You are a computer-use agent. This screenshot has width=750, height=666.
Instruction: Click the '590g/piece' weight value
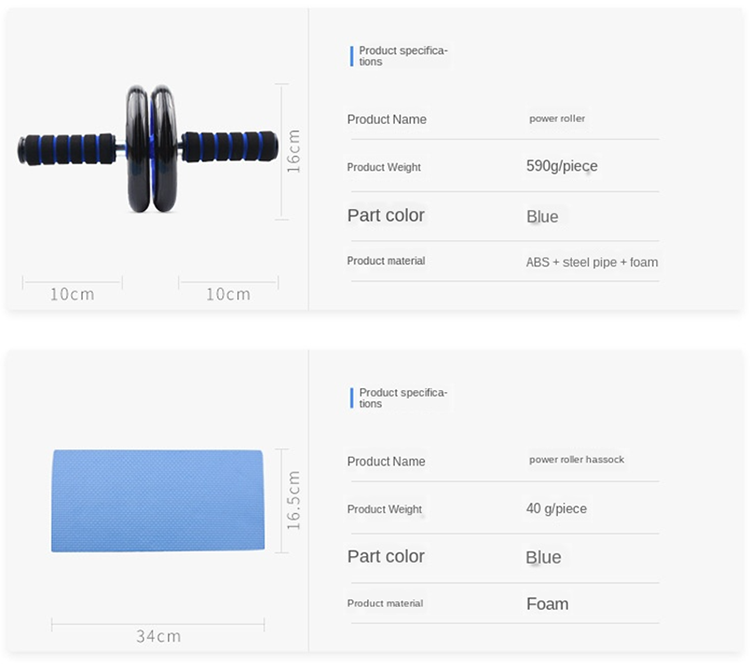point(562,166)
